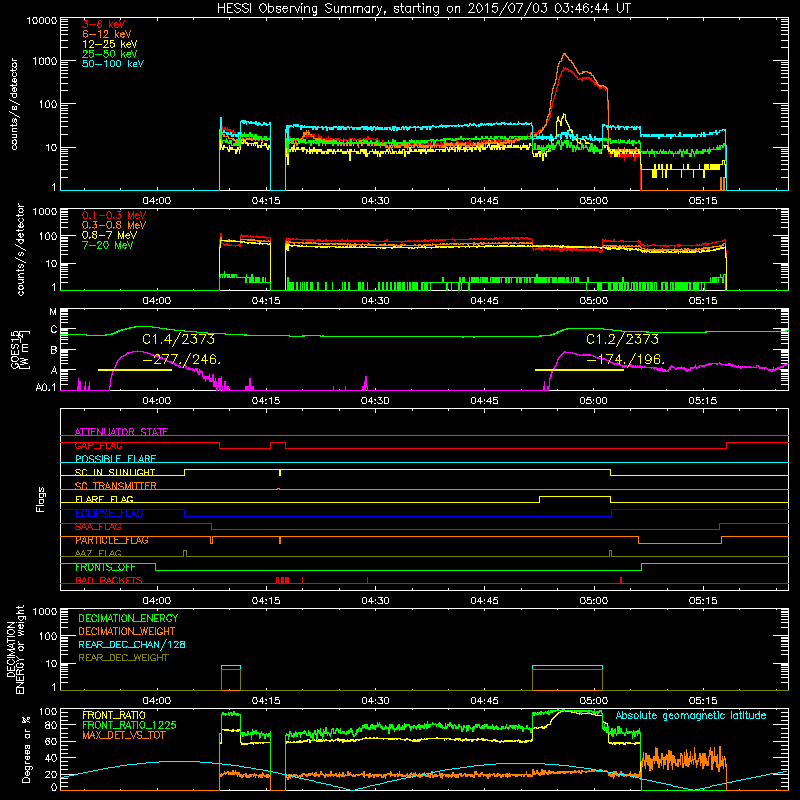The width and height of the screenshot is (800, 800).
Task: Click the MAX_DET_VS_TOT legend label
Action: click(x=124, y=735)
